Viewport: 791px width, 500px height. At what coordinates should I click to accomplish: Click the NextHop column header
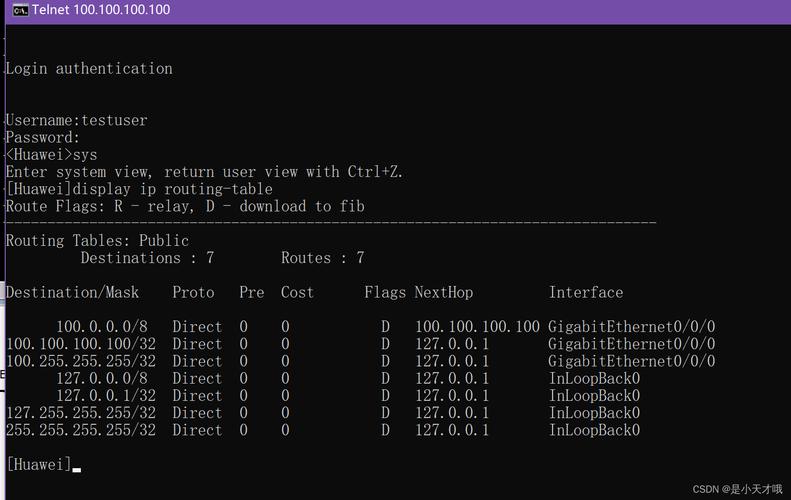point(444,293)
